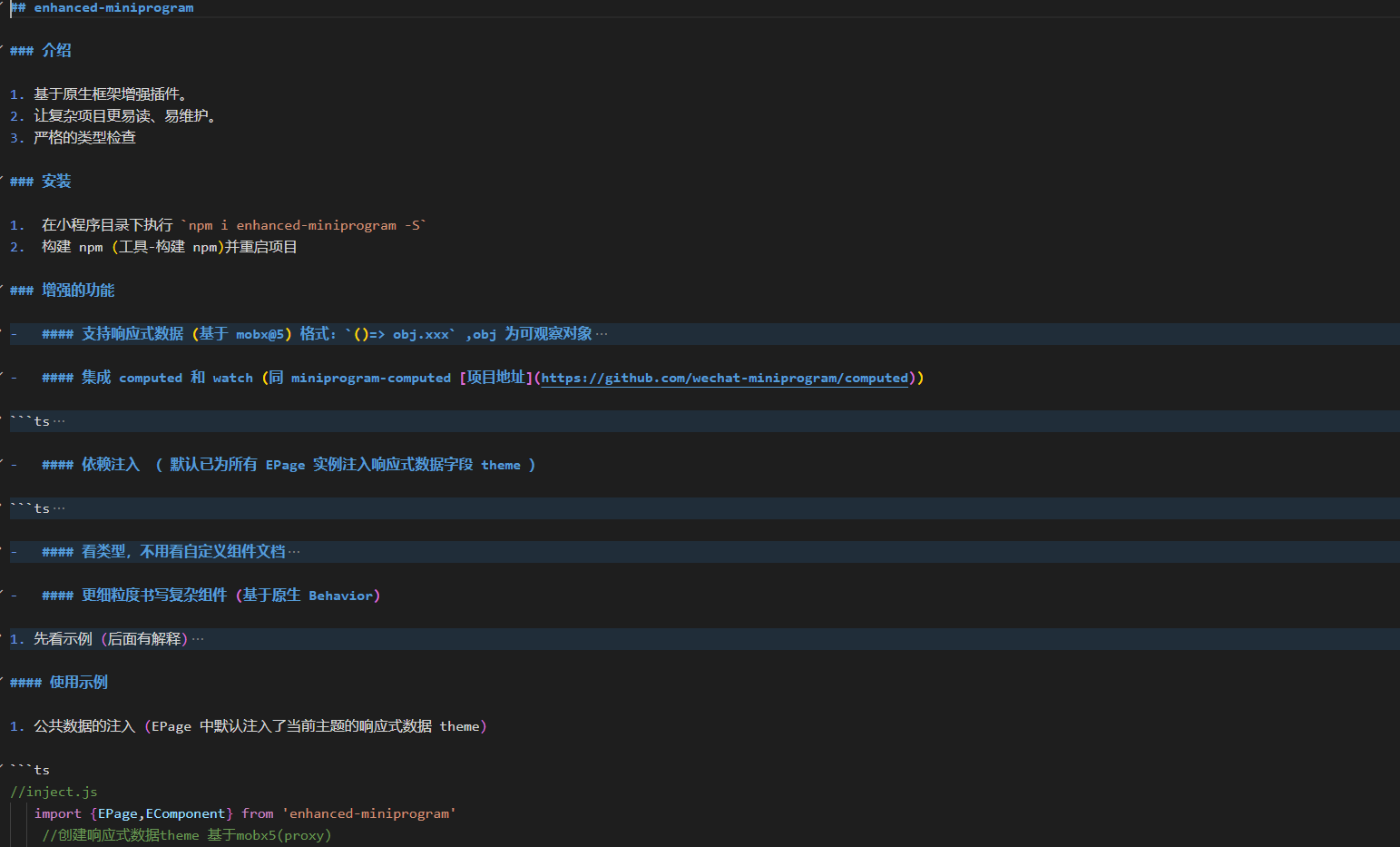
Task: Expand folded ts block under computed/watch heading
Action: (x=59, y=421)
